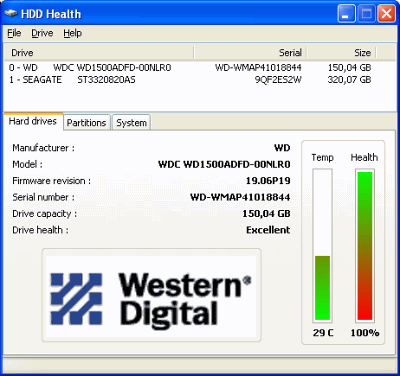Image resolution: width=400 pixels, height=376 pixels.
Task: Click the Health label above the bar
Action: coord(364,157)
